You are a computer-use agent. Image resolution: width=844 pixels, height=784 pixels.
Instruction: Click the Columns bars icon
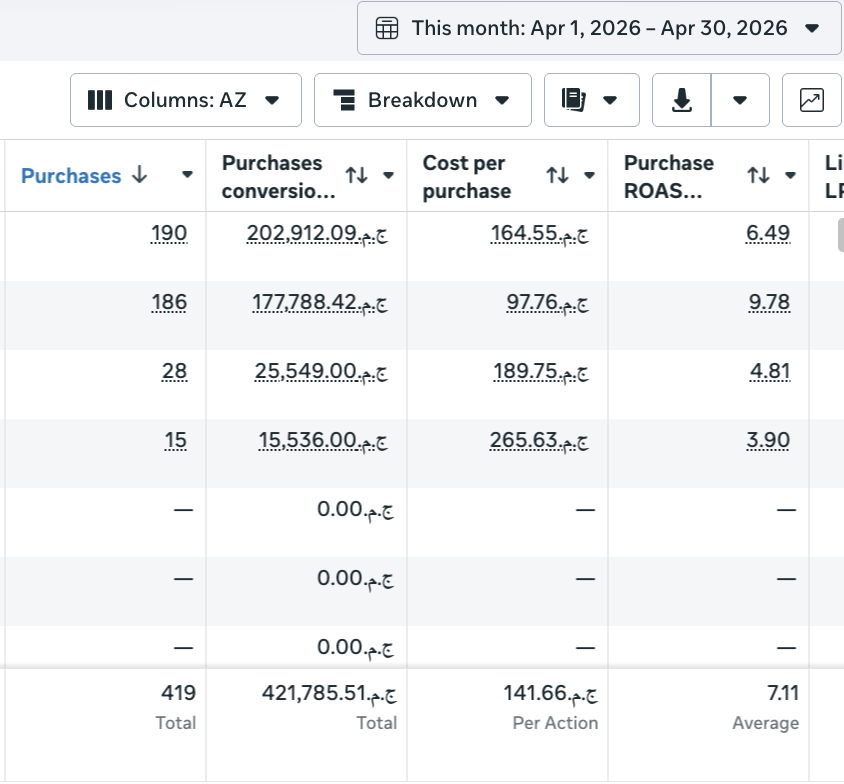click(x=100, y=100)
